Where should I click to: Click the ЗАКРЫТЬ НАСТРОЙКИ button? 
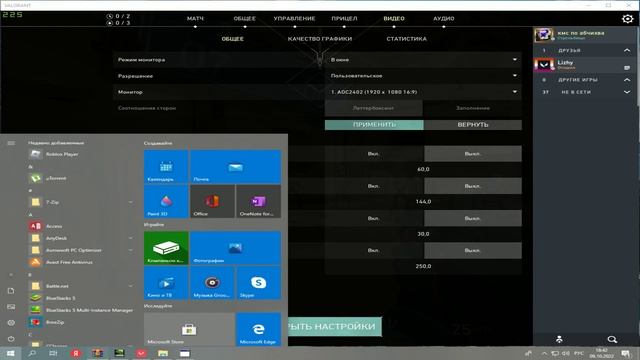(335, 327)
